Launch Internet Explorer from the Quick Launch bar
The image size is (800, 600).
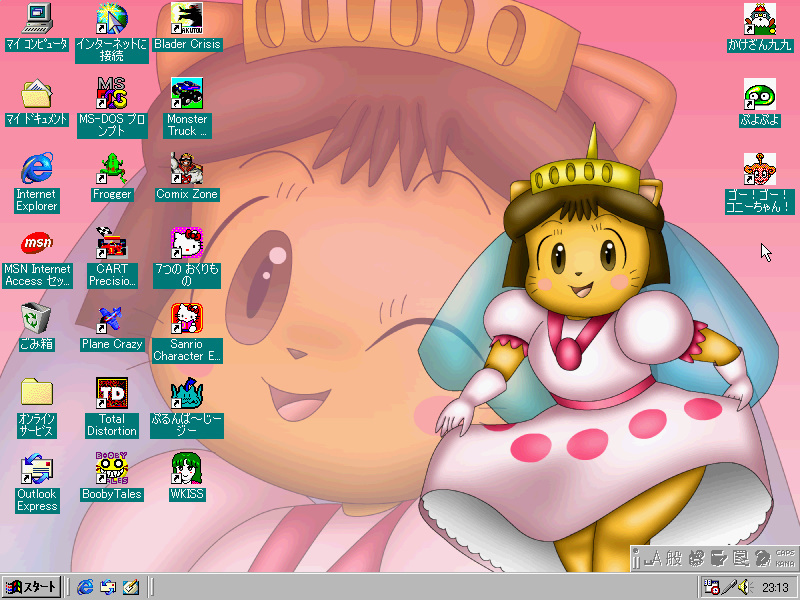coord(85,587)
